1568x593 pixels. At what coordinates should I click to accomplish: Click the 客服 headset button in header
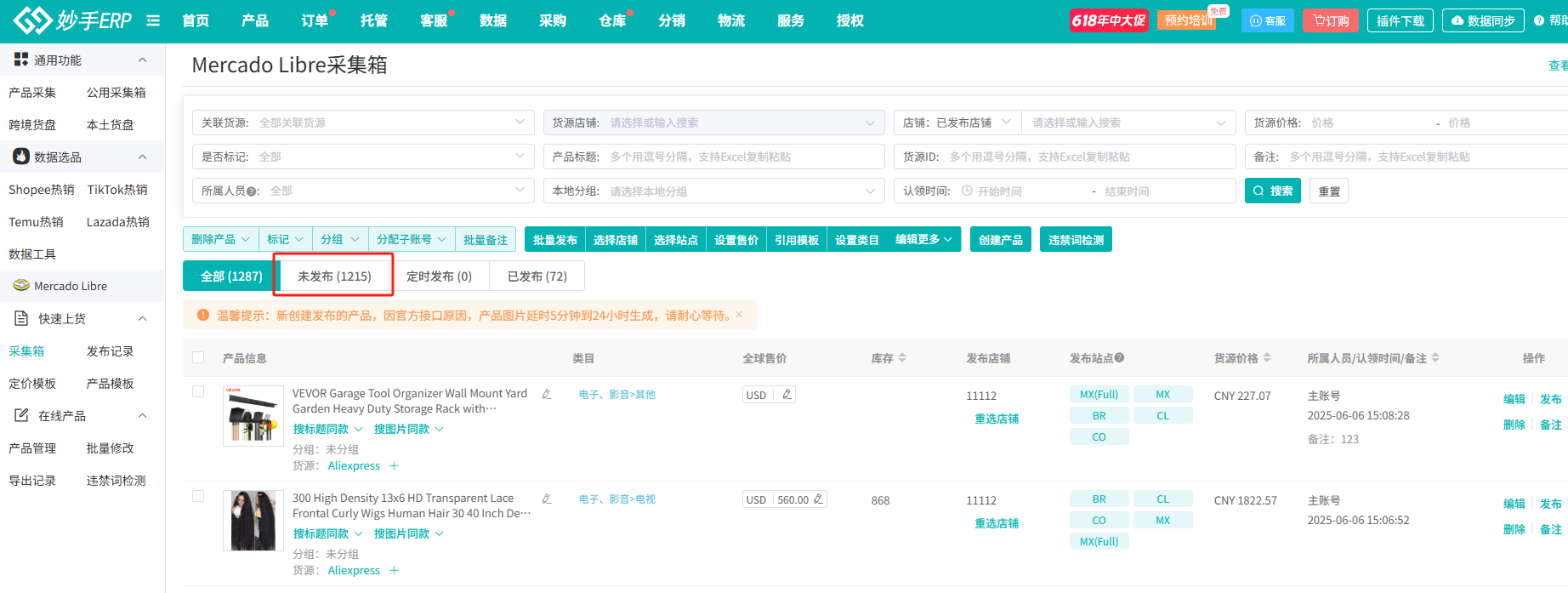(x=1268, y=20)
